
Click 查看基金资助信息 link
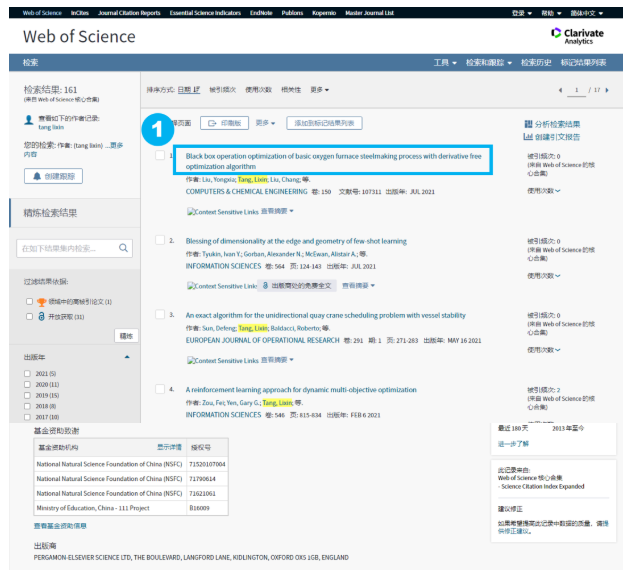tap(60, 526)
